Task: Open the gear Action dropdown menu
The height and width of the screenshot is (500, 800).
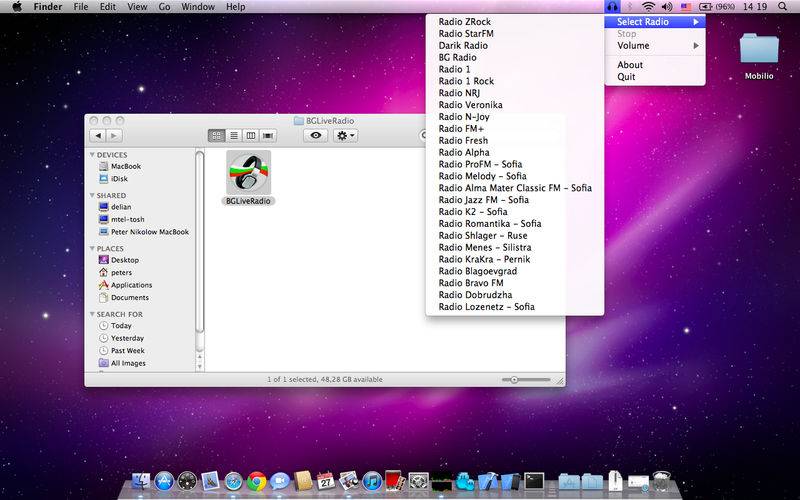Action: [x=345, y=135]
